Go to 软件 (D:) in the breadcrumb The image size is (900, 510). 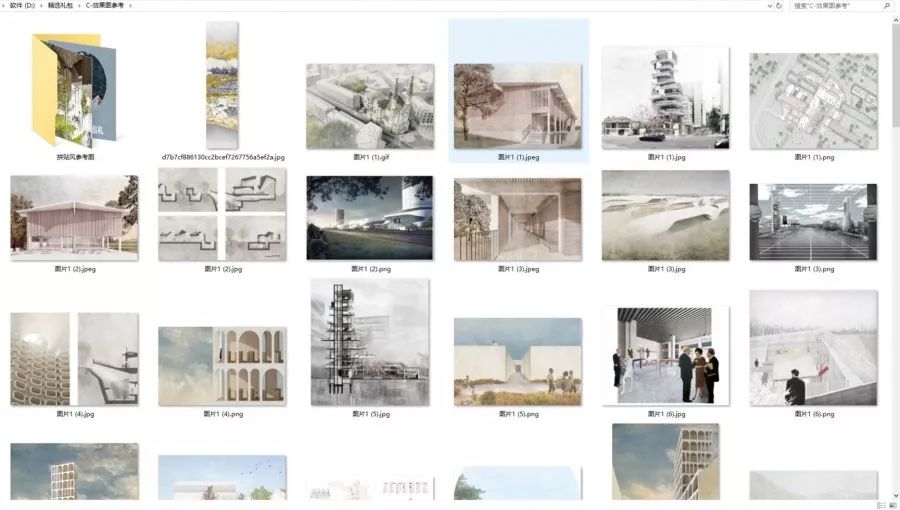22,6
